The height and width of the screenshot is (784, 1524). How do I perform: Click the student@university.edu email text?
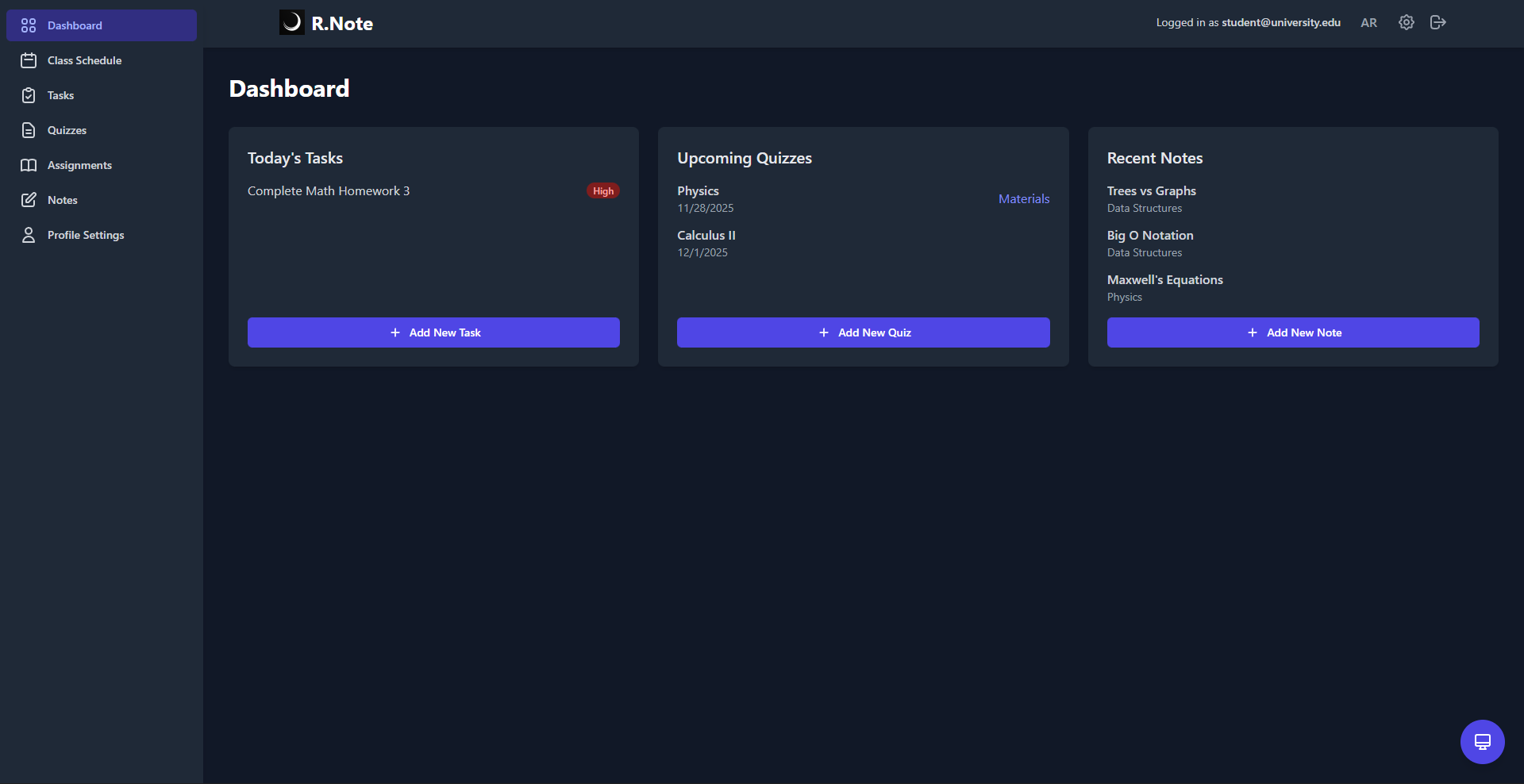[x=1281, y=22]
